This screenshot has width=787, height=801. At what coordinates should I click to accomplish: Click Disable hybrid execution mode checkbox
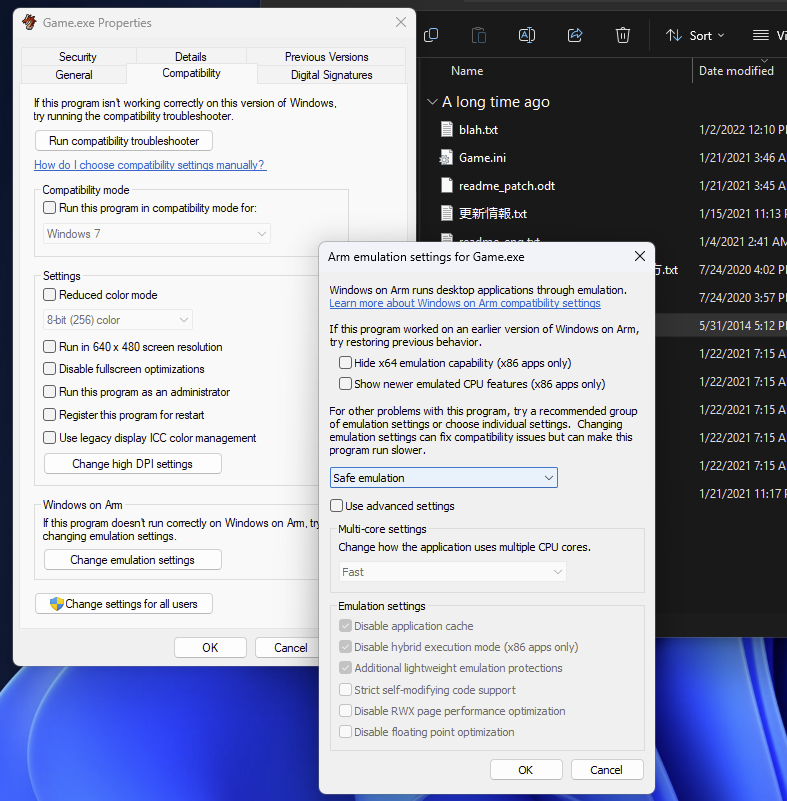pyautogui.click(x=345, y=646)
